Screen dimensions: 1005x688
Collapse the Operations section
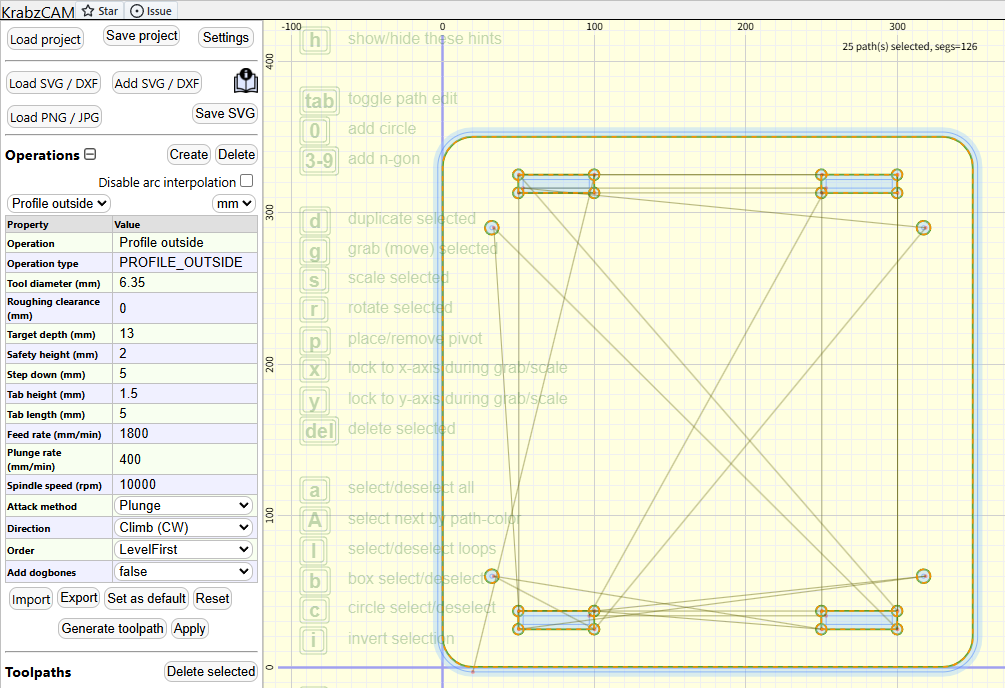[x=90, y=155]
